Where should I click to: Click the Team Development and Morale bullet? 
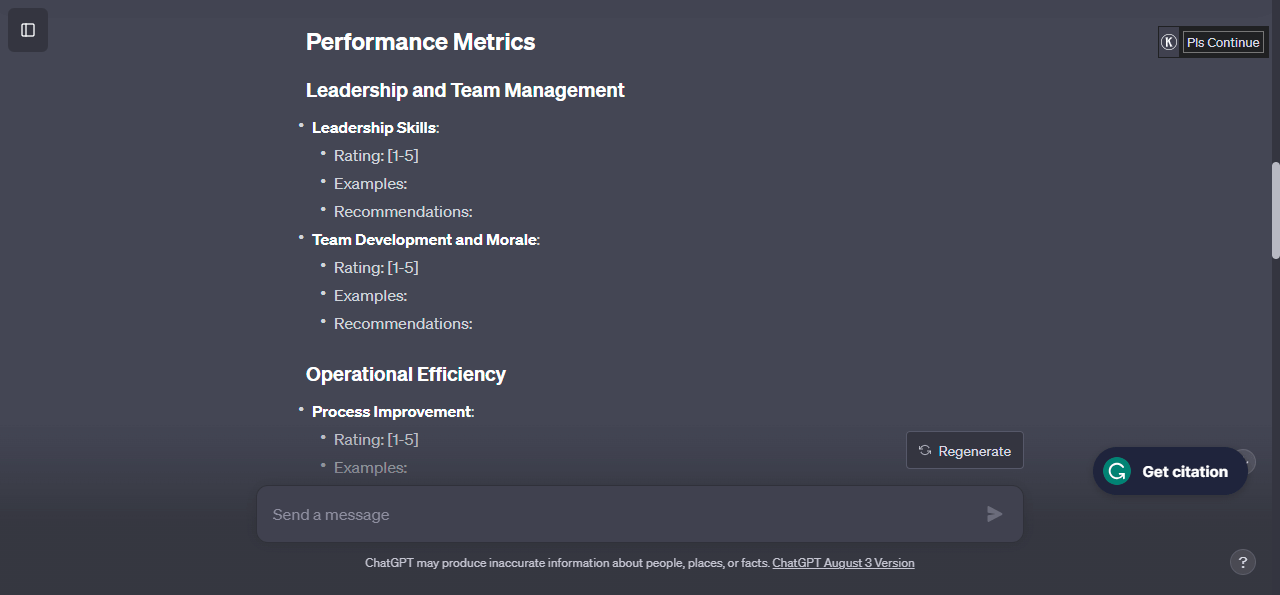pos(426,240)
